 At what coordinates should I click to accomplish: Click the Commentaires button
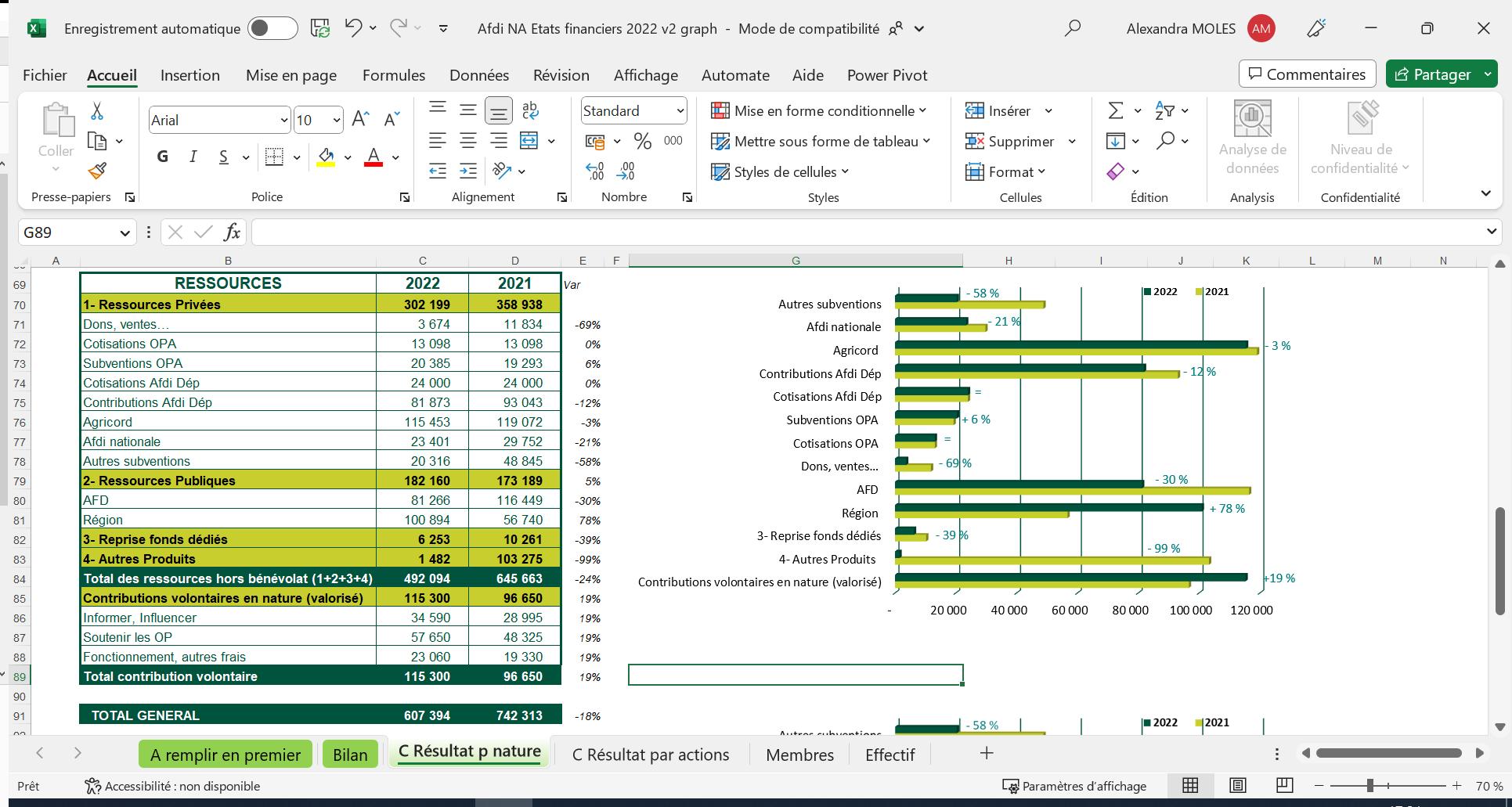point(1308,74)
